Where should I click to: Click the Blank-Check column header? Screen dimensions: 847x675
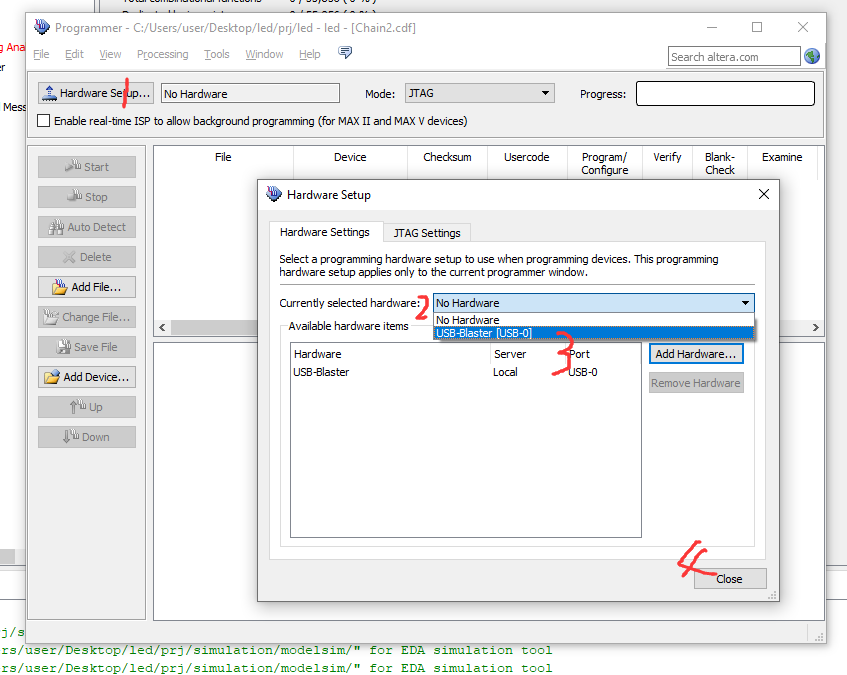point(720,163)
